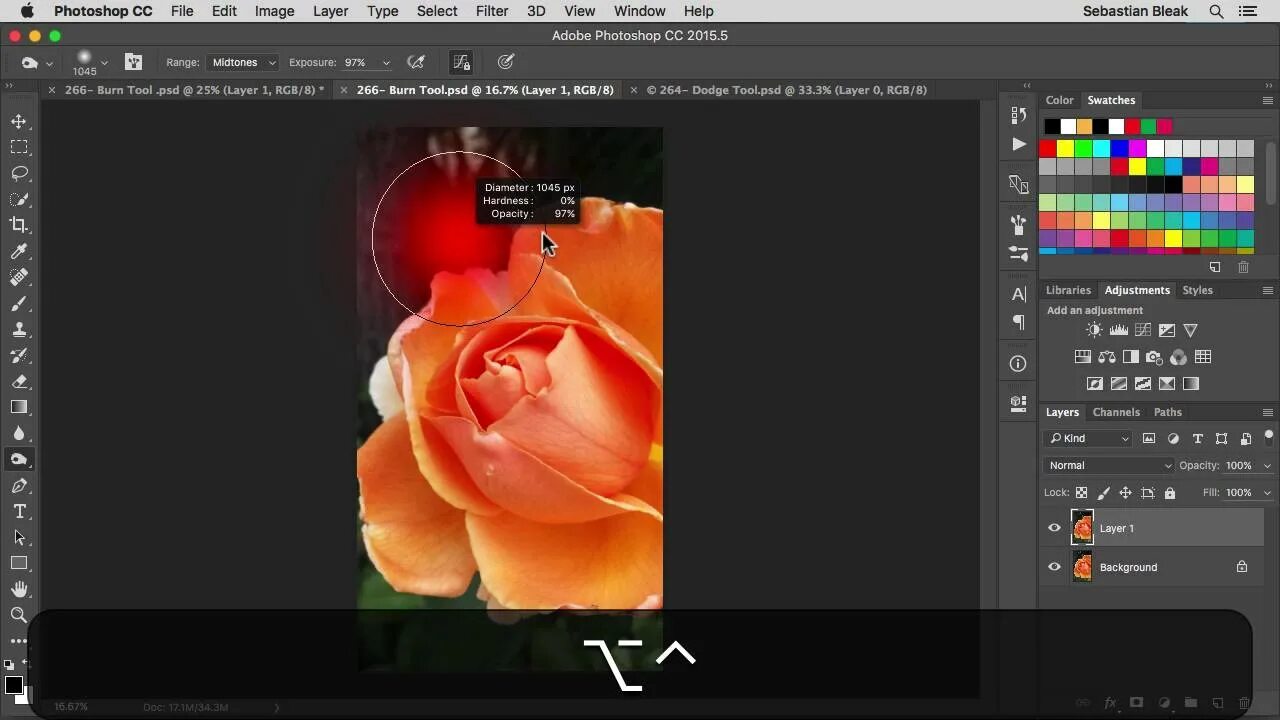
Task: Select the Rectangular Marquee tool
Action: [19, 147]
